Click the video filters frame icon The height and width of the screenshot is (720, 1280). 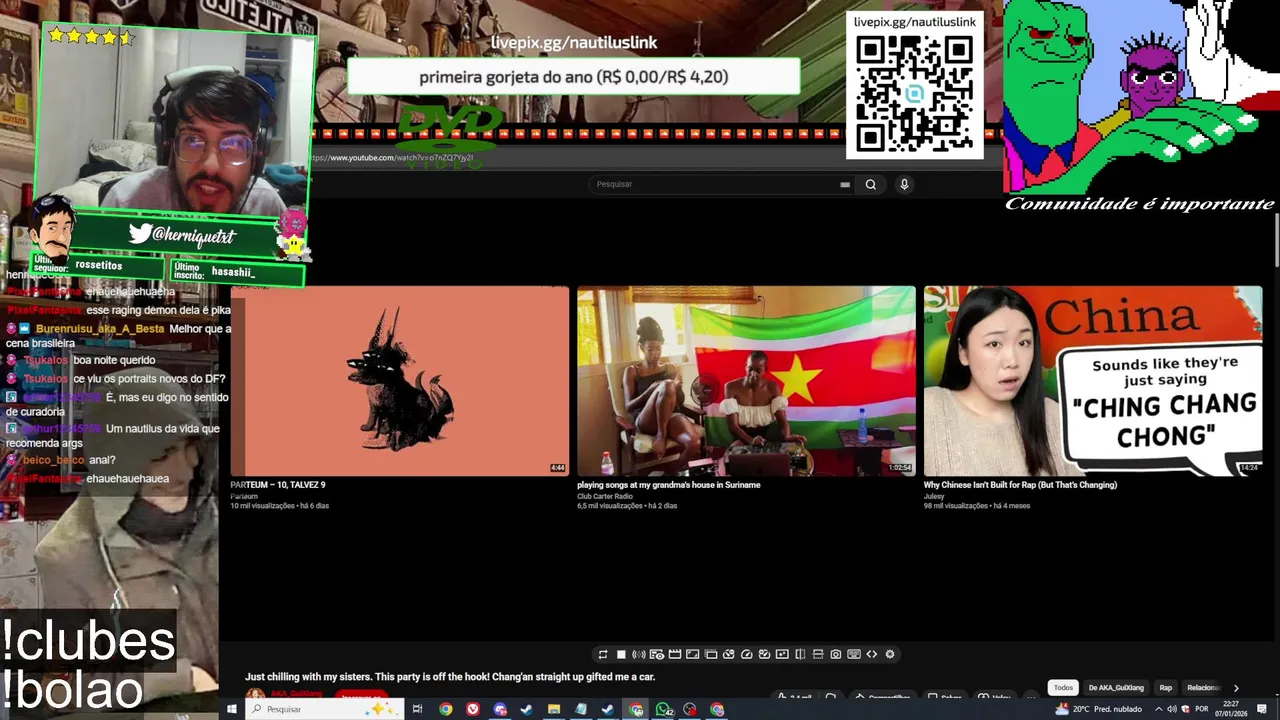point(782,654)
